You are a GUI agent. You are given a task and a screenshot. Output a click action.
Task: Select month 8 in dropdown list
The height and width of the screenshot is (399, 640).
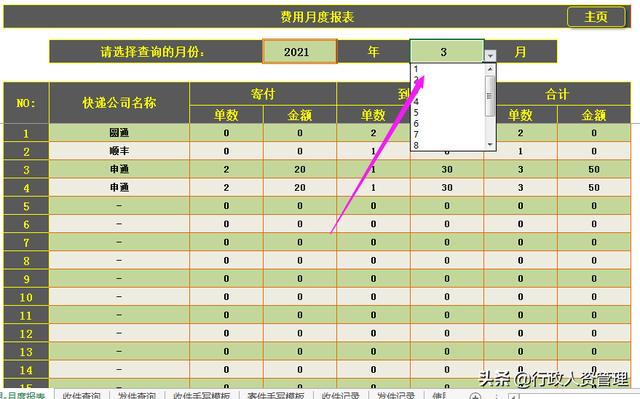point(448,145)
